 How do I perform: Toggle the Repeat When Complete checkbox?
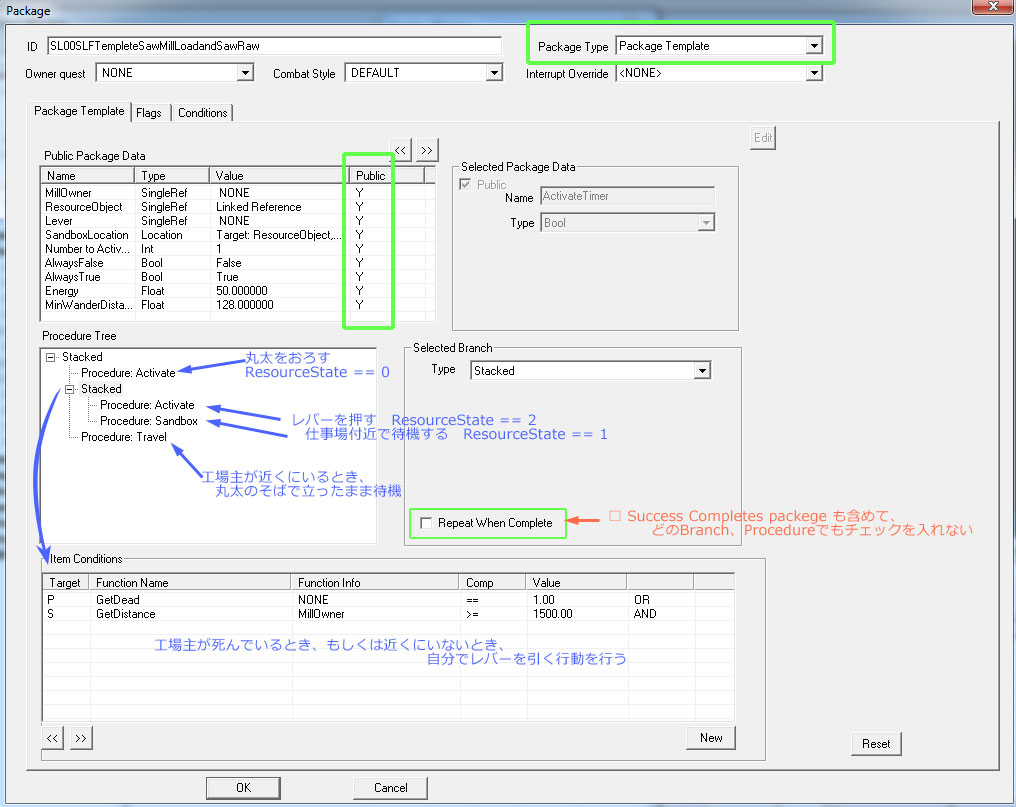tap(426, 523)
